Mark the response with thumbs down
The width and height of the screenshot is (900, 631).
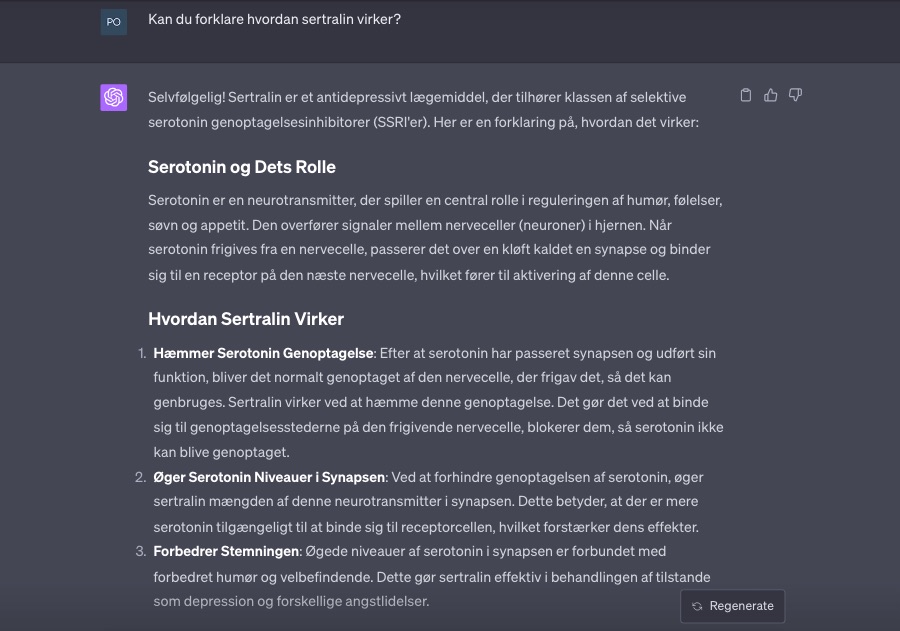pyautogui.click(x=796, y=95)
